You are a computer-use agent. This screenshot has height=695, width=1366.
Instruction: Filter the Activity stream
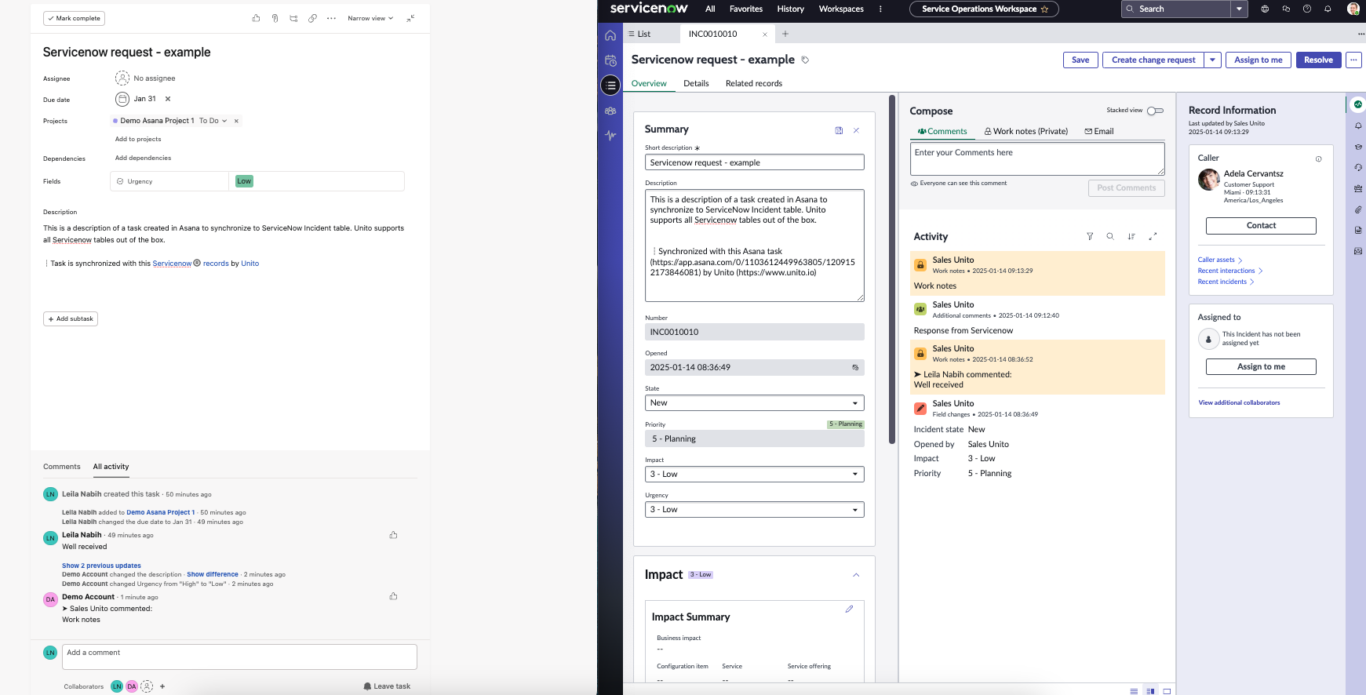click(x=1090, y=237)
